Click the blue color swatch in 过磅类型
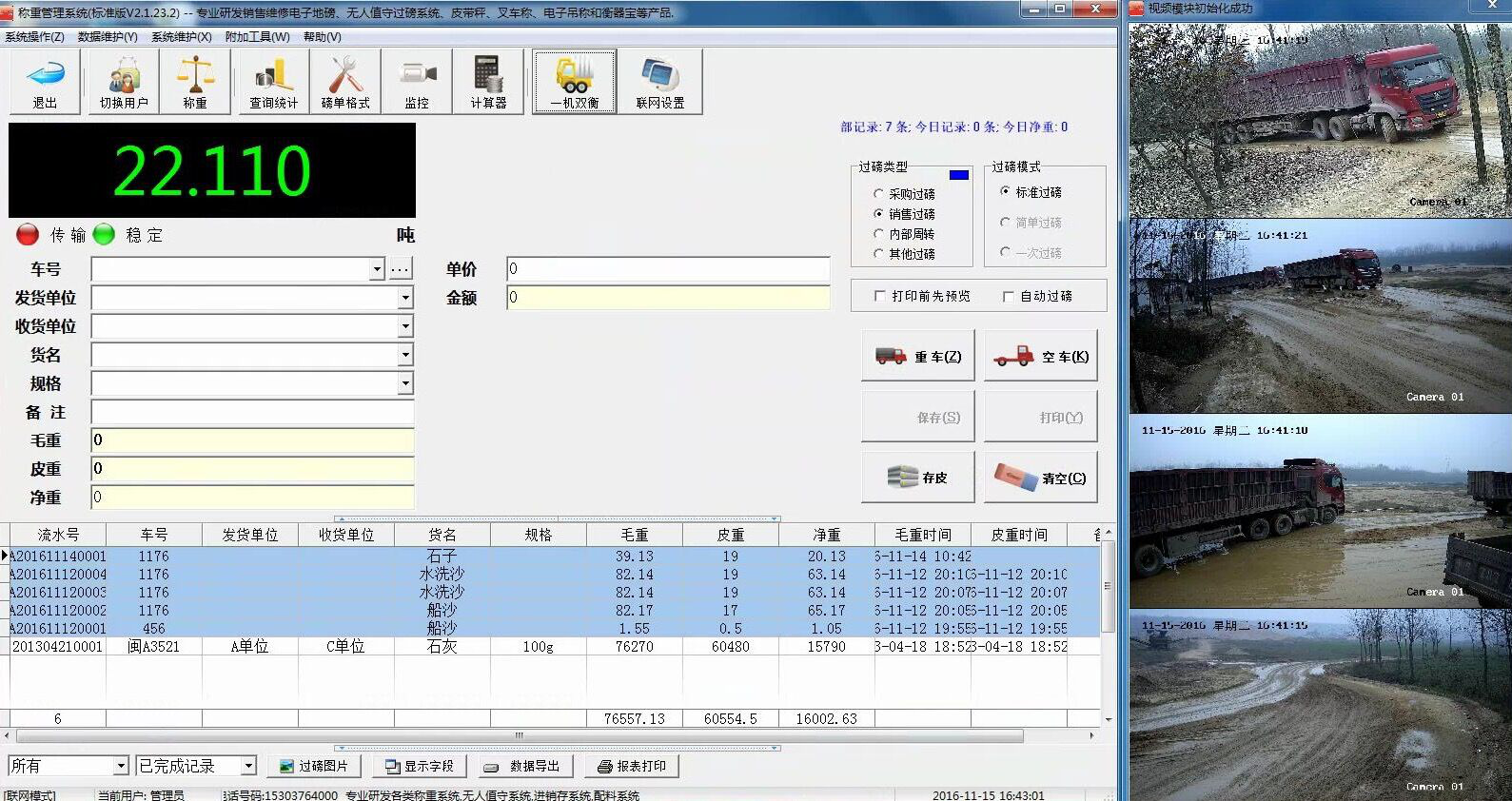 click(x=959, y=174)
